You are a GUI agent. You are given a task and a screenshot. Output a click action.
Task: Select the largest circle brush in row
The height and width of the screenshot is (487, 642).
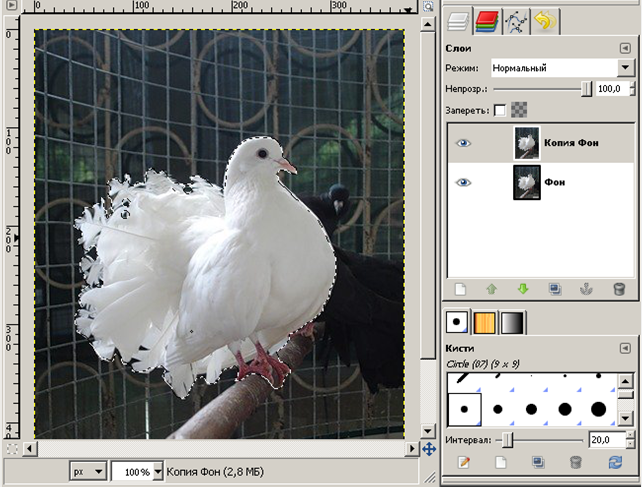click(598, 409)
